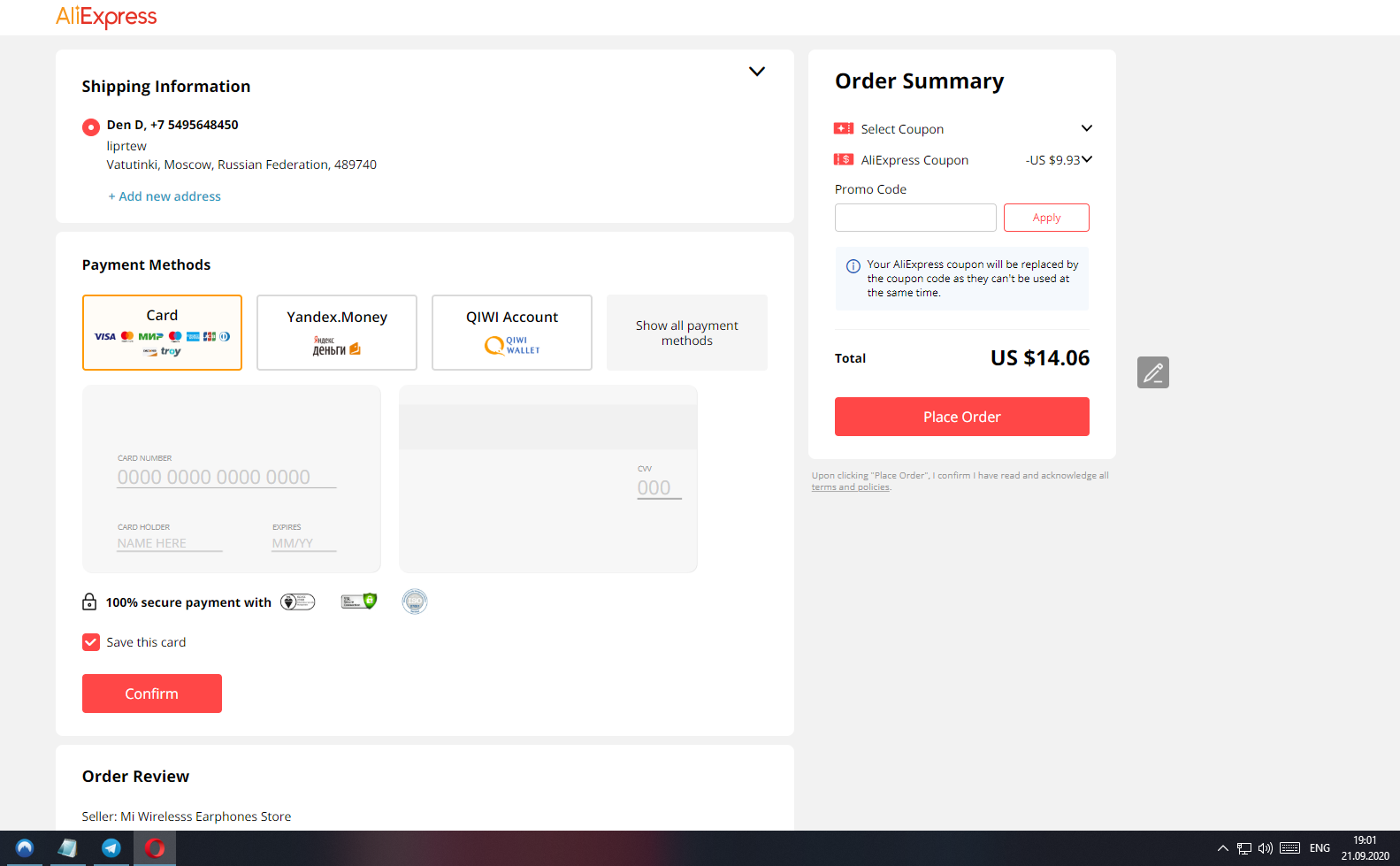1400x866 pixels.
Task: Click the red AliExpress Coupon dollar icon
Action: tap(844, 159)
